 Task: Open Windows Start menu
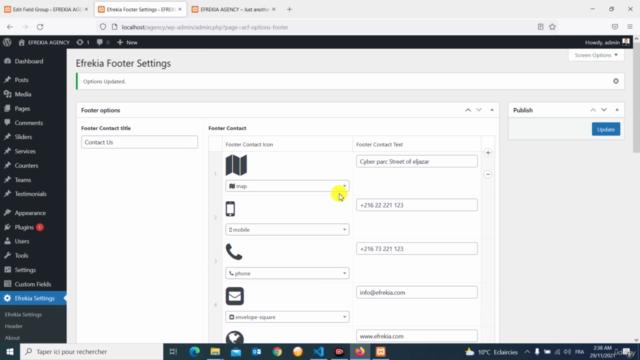point(10,352)
